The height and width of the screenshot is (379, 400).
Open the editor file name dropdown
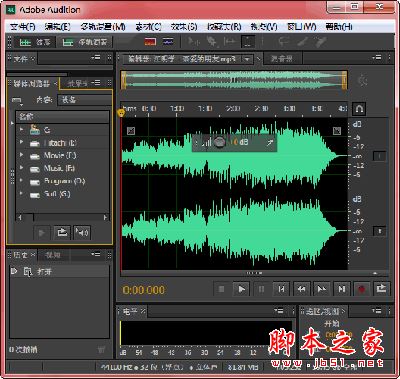point(247,59)
